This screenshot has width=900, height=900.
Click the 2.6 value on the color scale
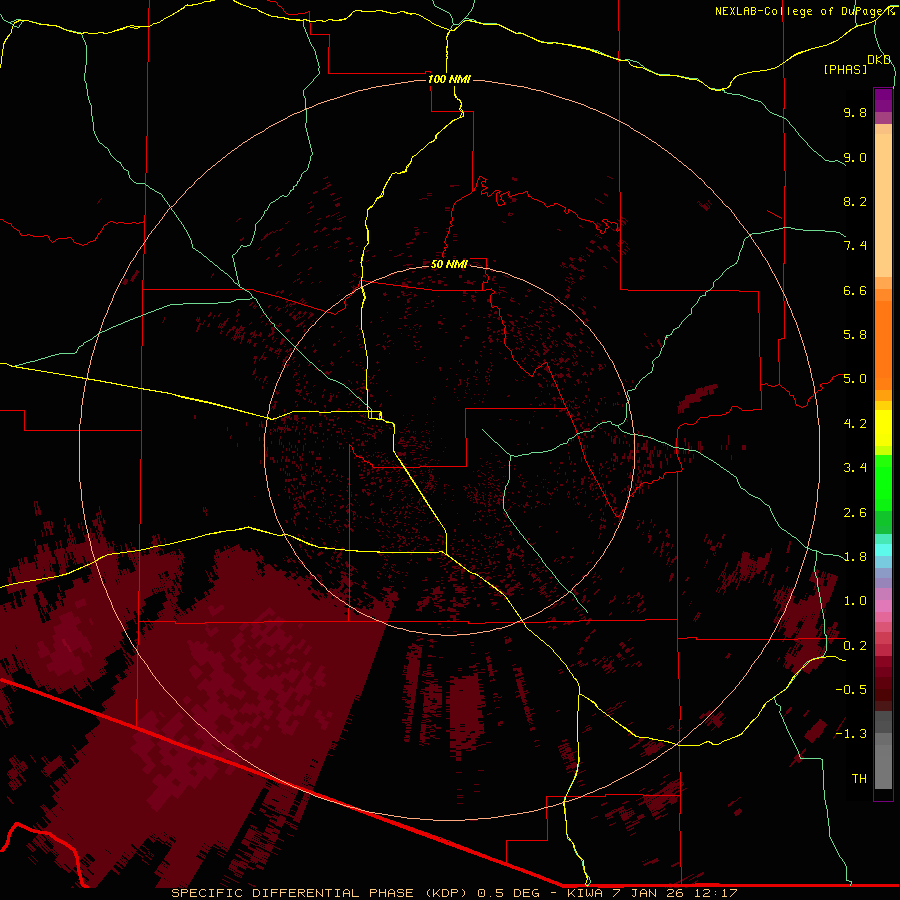[855, 513]
